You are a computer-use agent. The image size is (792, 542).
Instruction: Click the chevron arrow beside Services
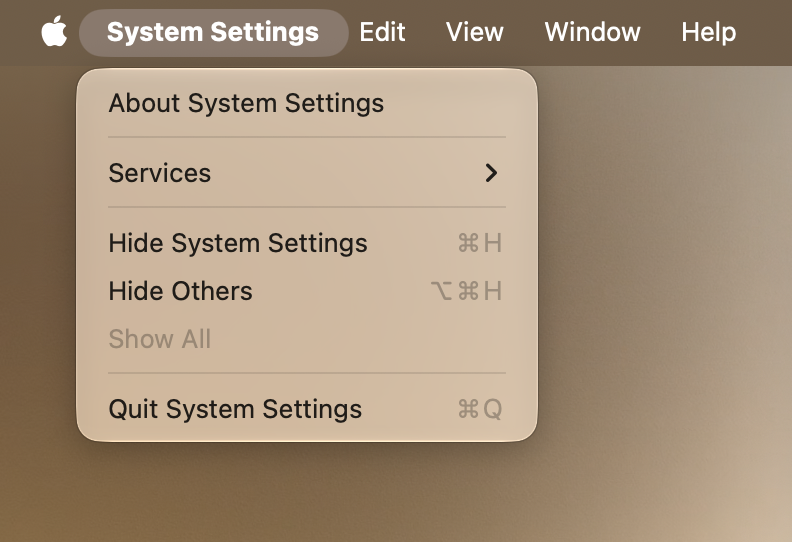pos(491,173)
